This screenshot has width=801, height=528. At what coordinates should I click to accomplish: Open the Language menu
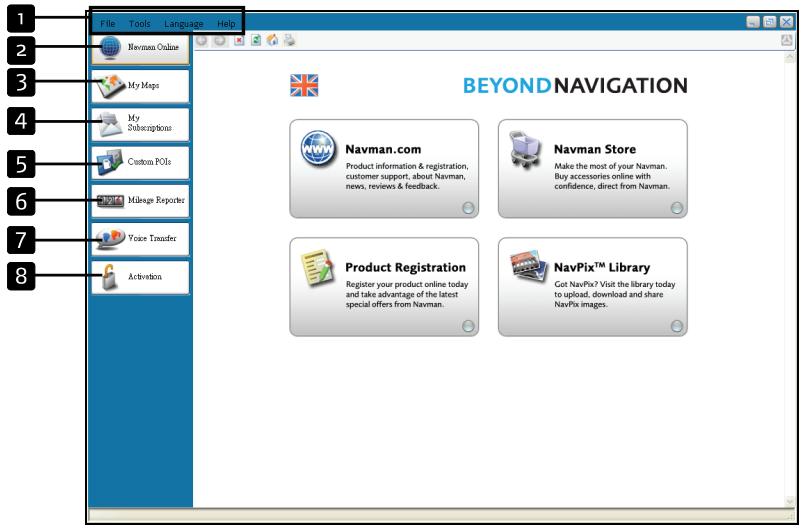pos(184,24)
